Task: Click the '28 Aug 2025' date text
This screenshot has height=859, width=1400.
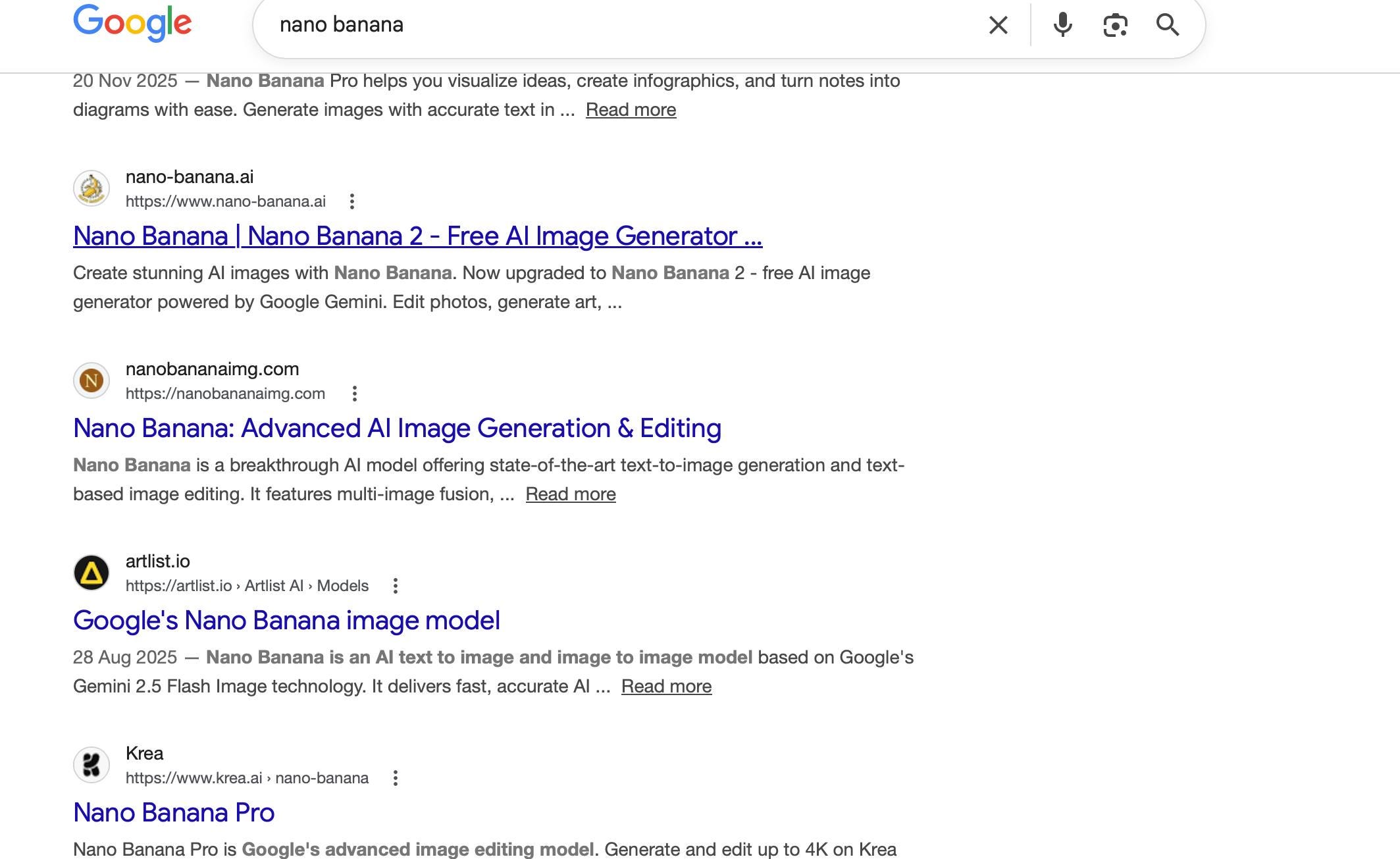Action: pyautogui.click(x=125, y=658)
